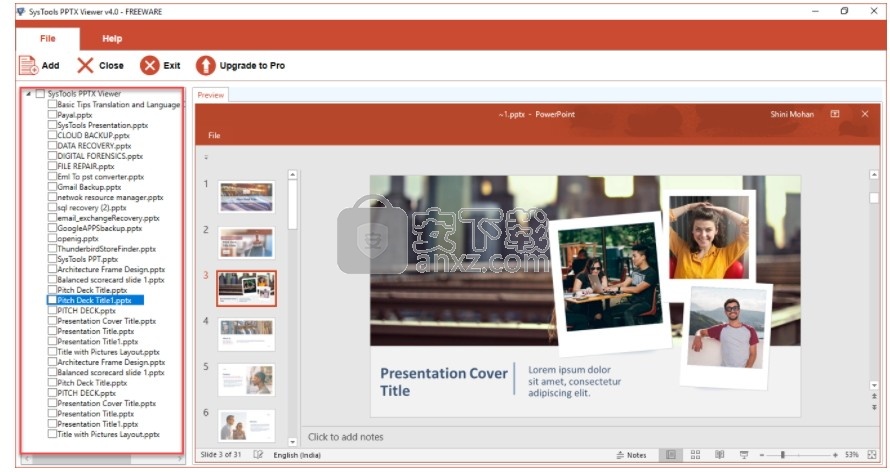
Task: Start Slide Show icon in status bar
Action: point(744,455)
